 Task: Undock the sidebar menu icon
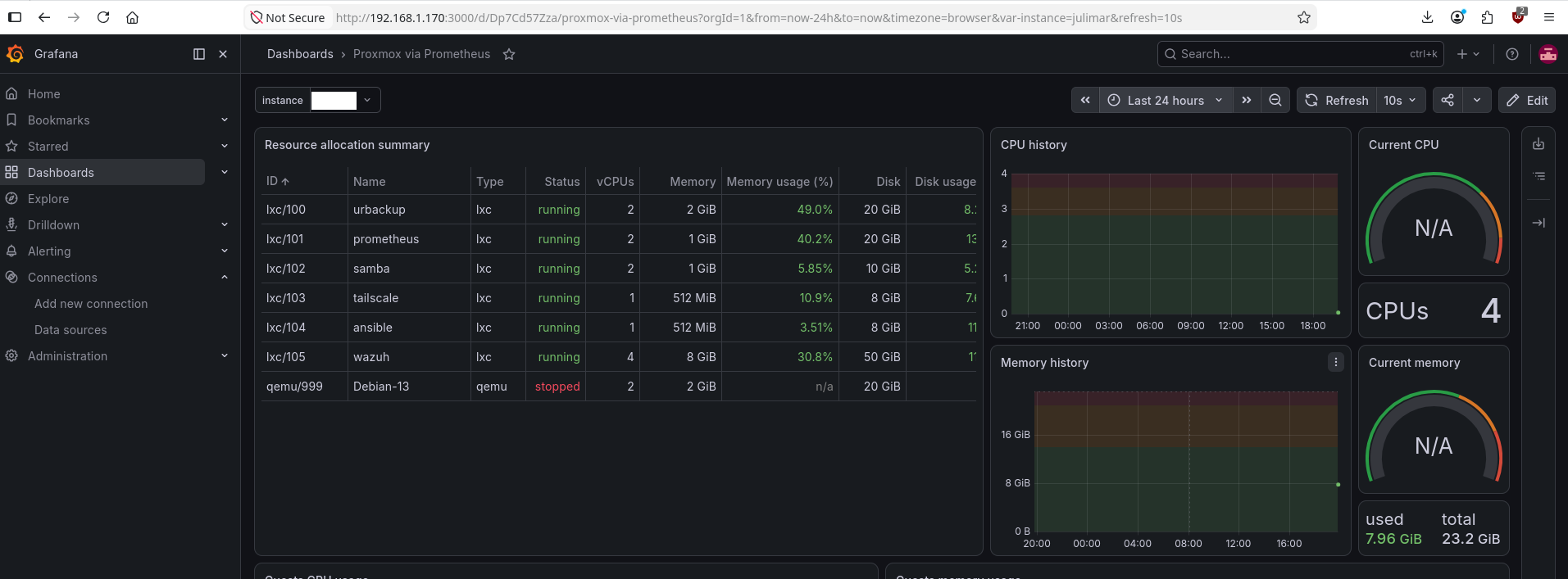pyautogui.click(x=198, y=54)
